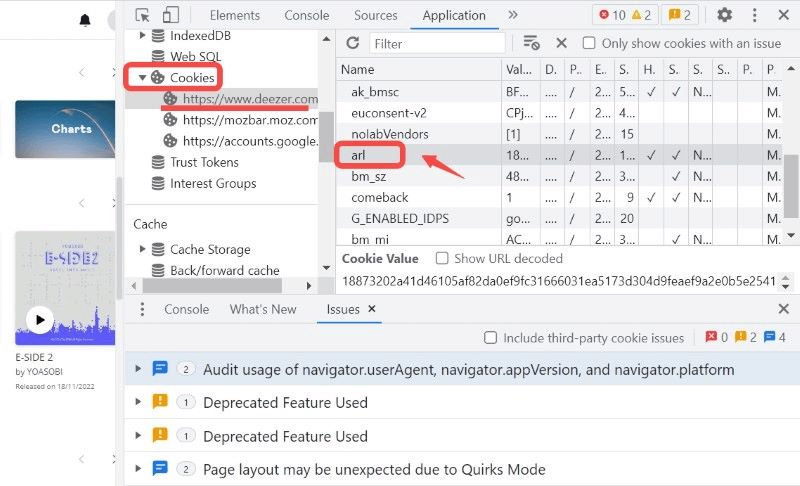The height and width of the screenshot is (486, 800).
Task: Activate the inspect element picker icon
Action: (142, 15)
